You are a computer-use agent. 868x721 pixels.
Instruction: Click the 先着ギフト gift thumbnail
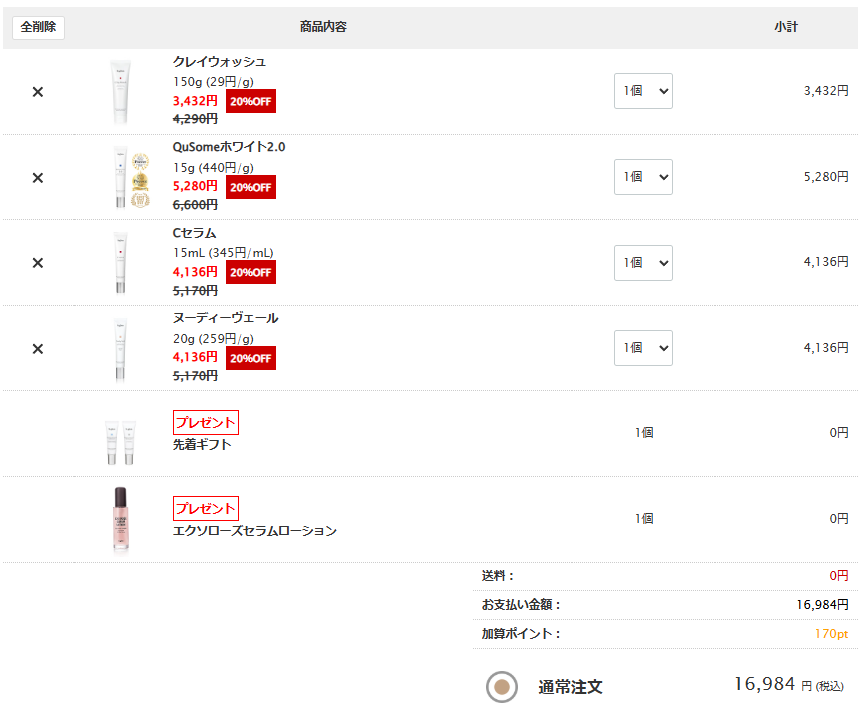(121, 441)
